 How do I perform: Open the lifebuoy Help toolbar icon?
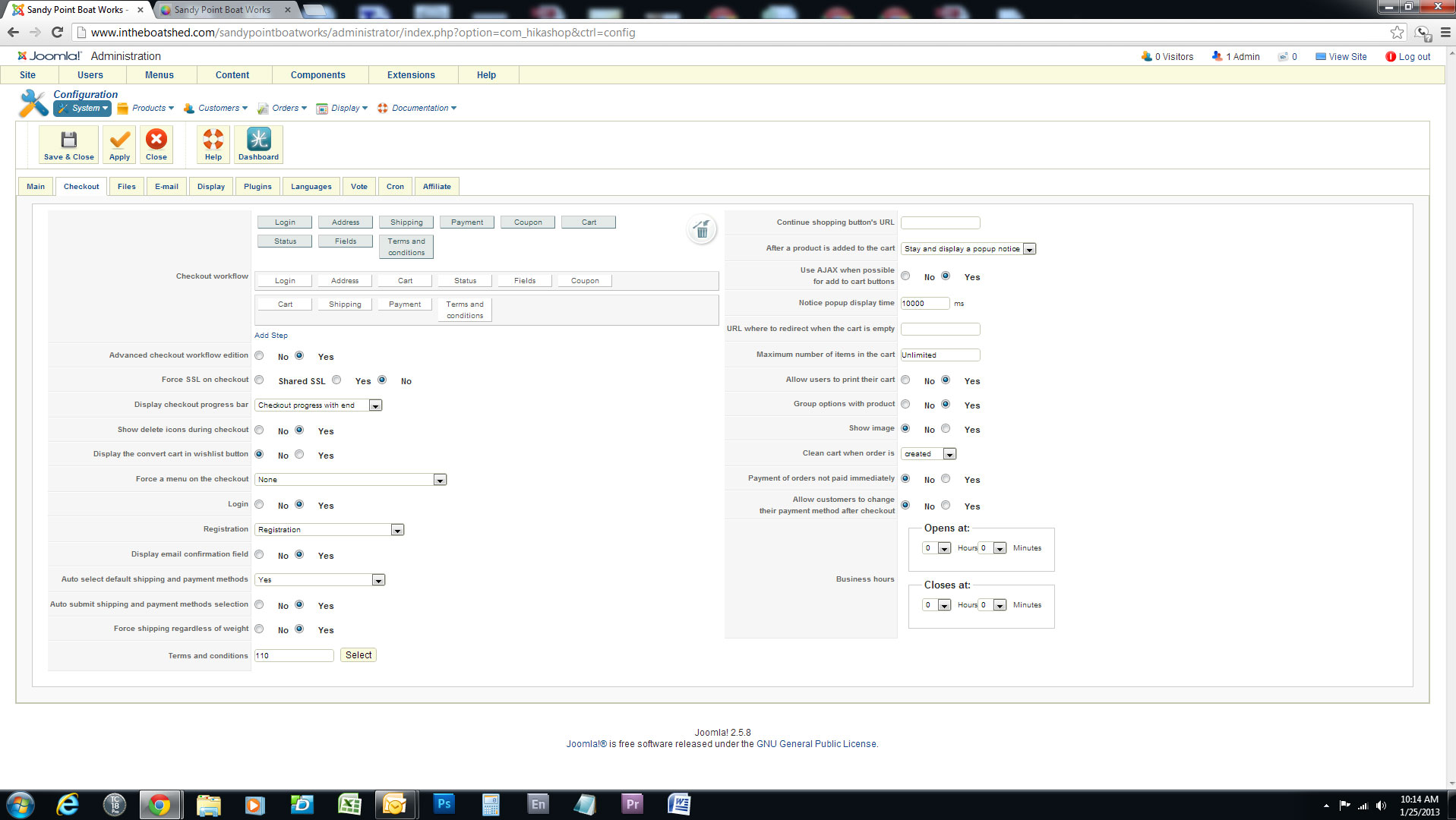pyautogui.click(x=213, y=144)
